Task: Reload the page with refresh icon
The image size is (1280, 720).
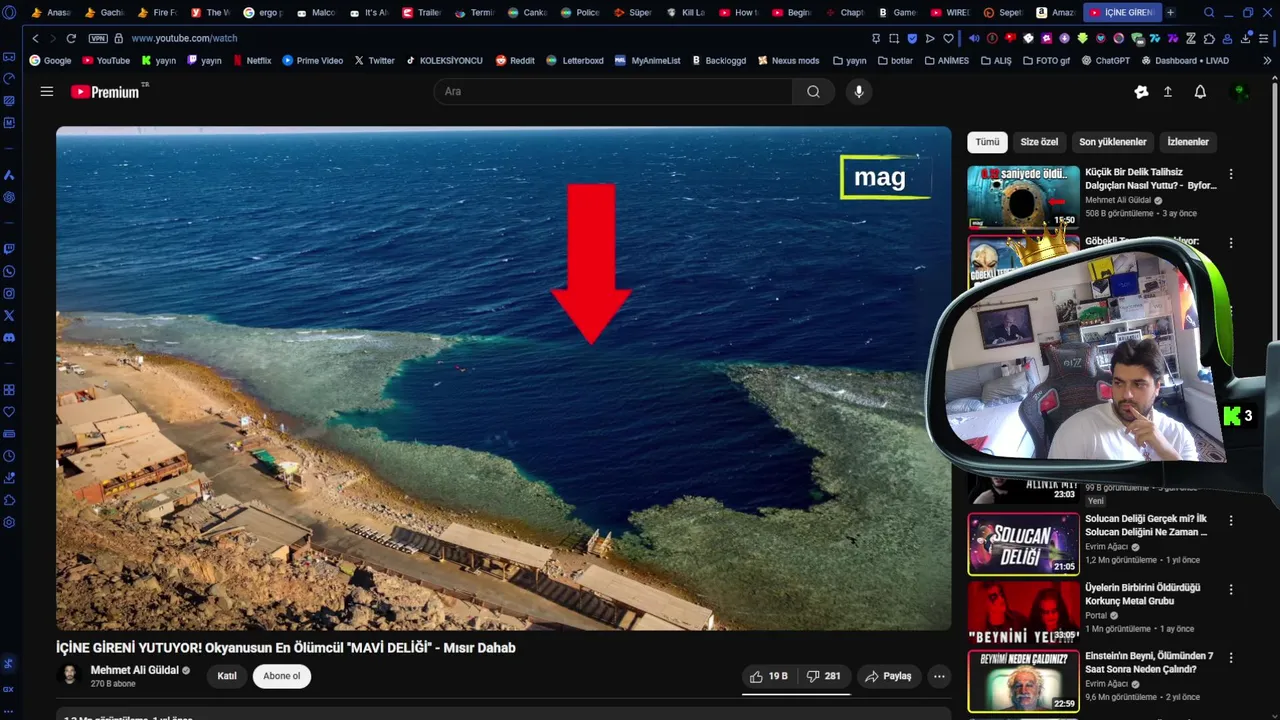Action: [71, 38]
